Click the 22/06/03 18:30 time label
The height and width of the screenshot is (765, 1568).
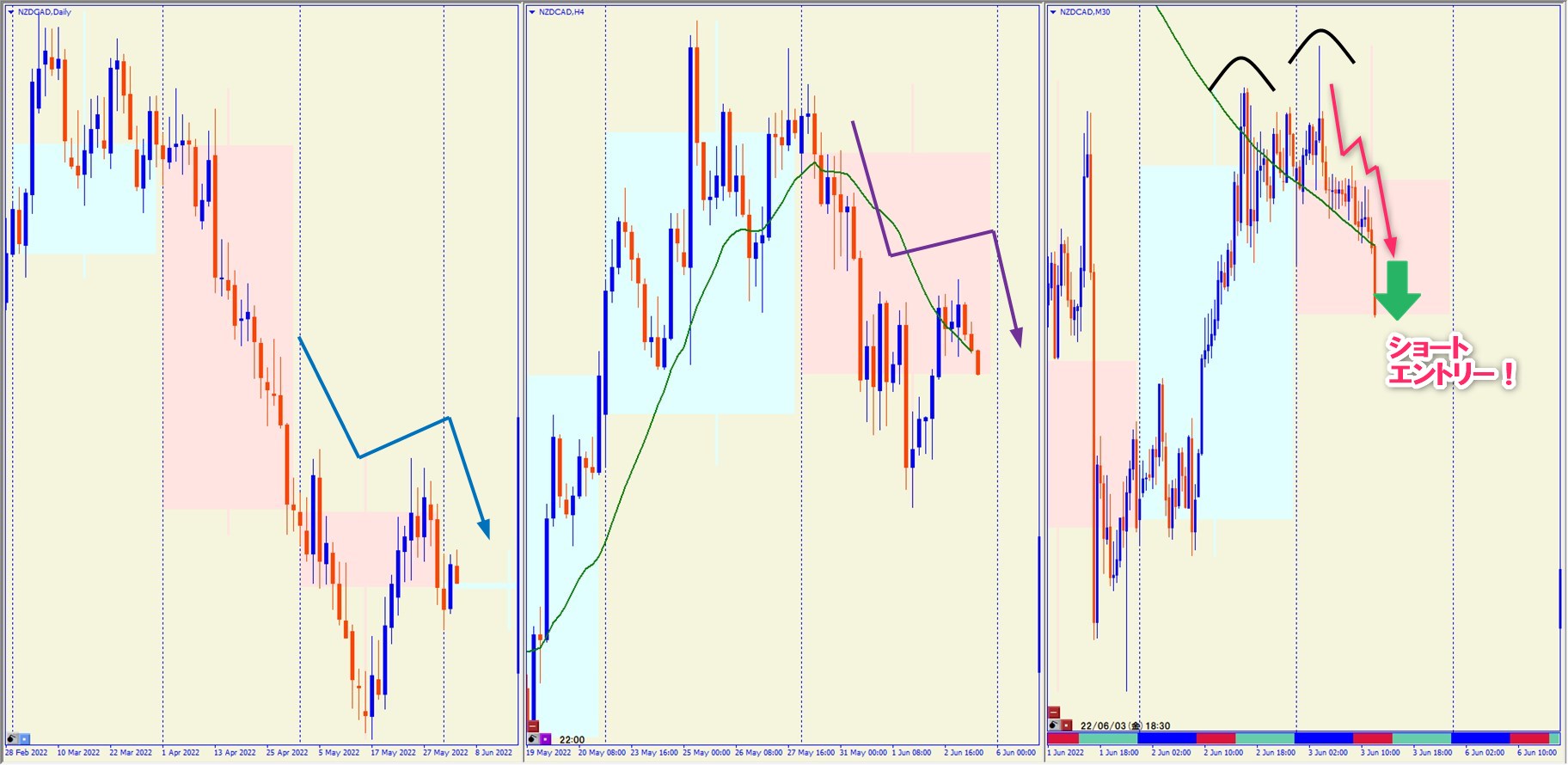coord(1125,725)
